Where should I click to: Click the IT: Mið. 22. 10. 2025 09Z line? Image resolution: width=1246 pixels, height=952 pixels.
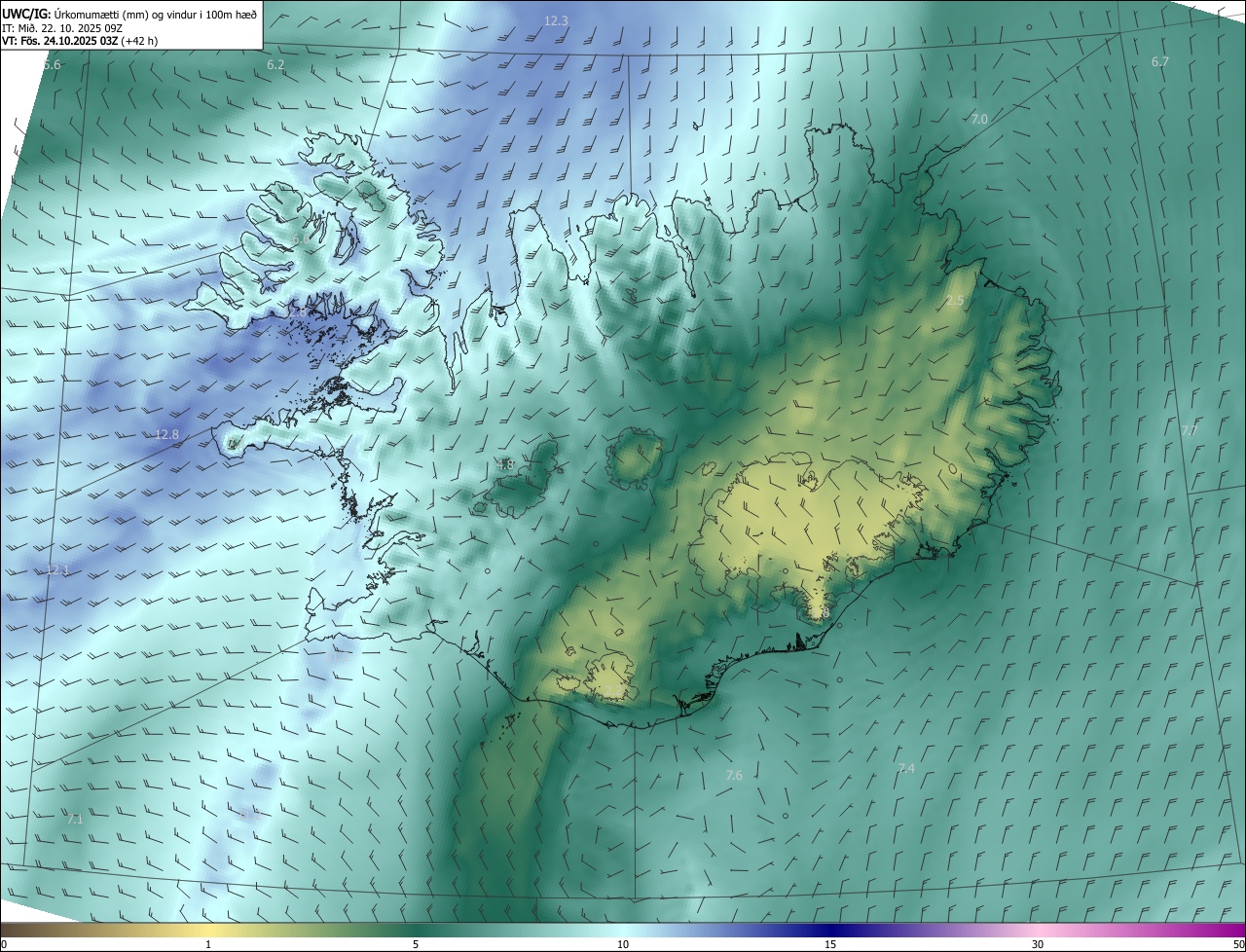coord(63,27)
